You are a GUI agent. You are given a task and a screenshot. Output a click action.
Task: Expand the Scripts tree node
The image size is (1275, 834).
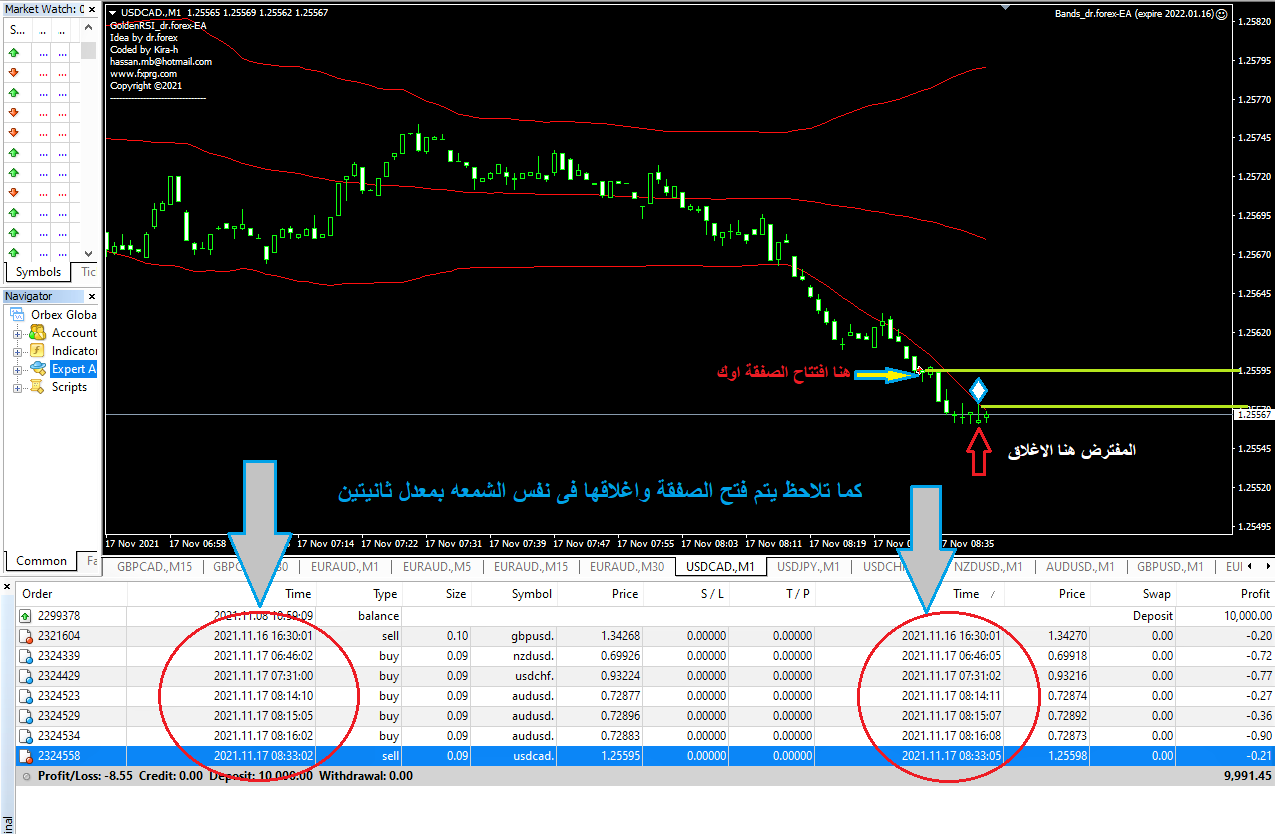click(17, 388)
